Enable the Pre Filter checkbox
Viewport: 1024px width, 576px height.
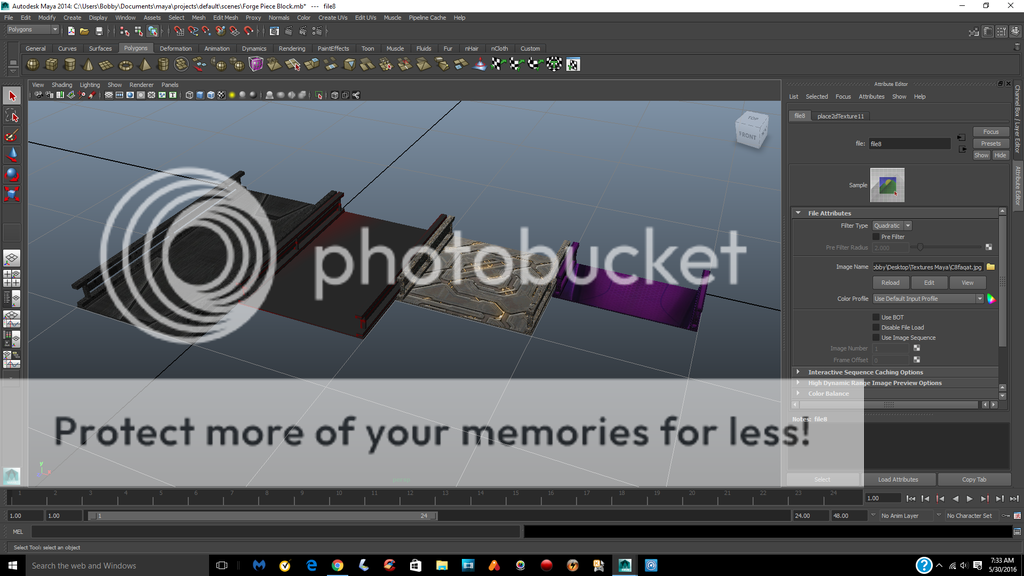coord(876,236)
